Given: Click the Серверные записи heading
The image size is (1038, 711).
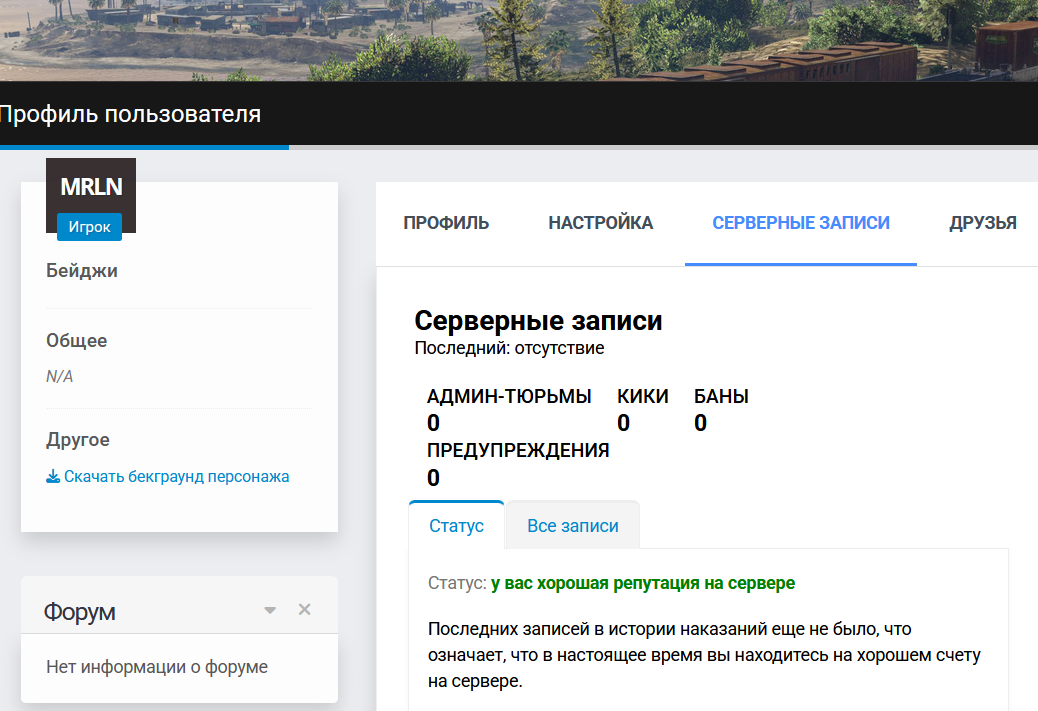Looking at the screenshot, I should (x=538, y=320).
